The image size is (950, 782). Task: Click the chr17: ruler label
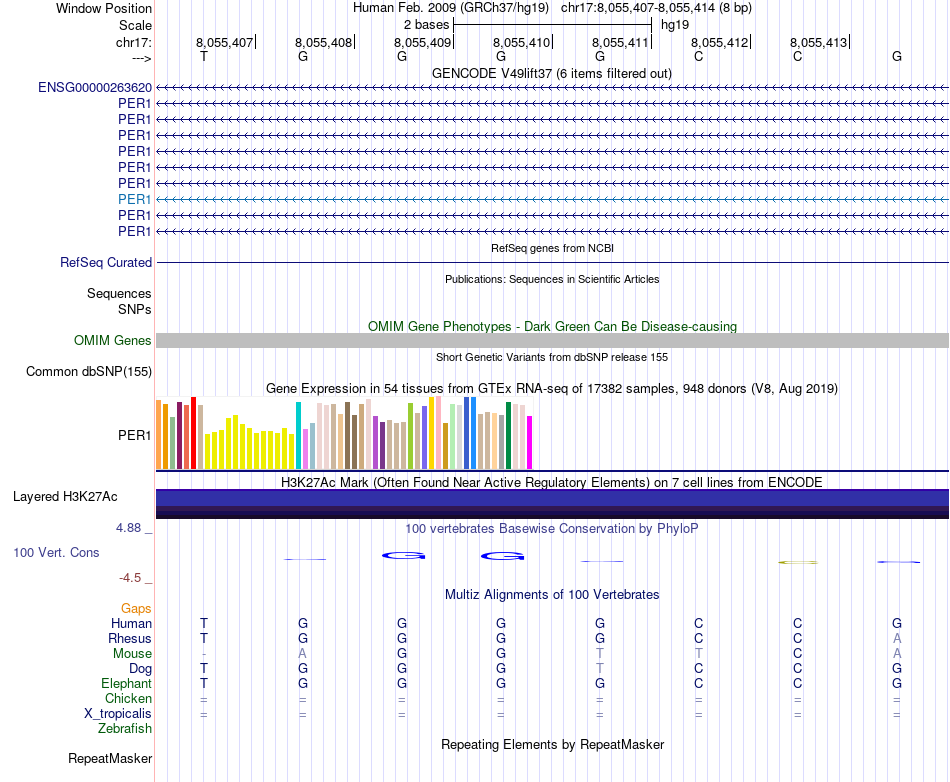pyautogui.click(x=133, y=42)
